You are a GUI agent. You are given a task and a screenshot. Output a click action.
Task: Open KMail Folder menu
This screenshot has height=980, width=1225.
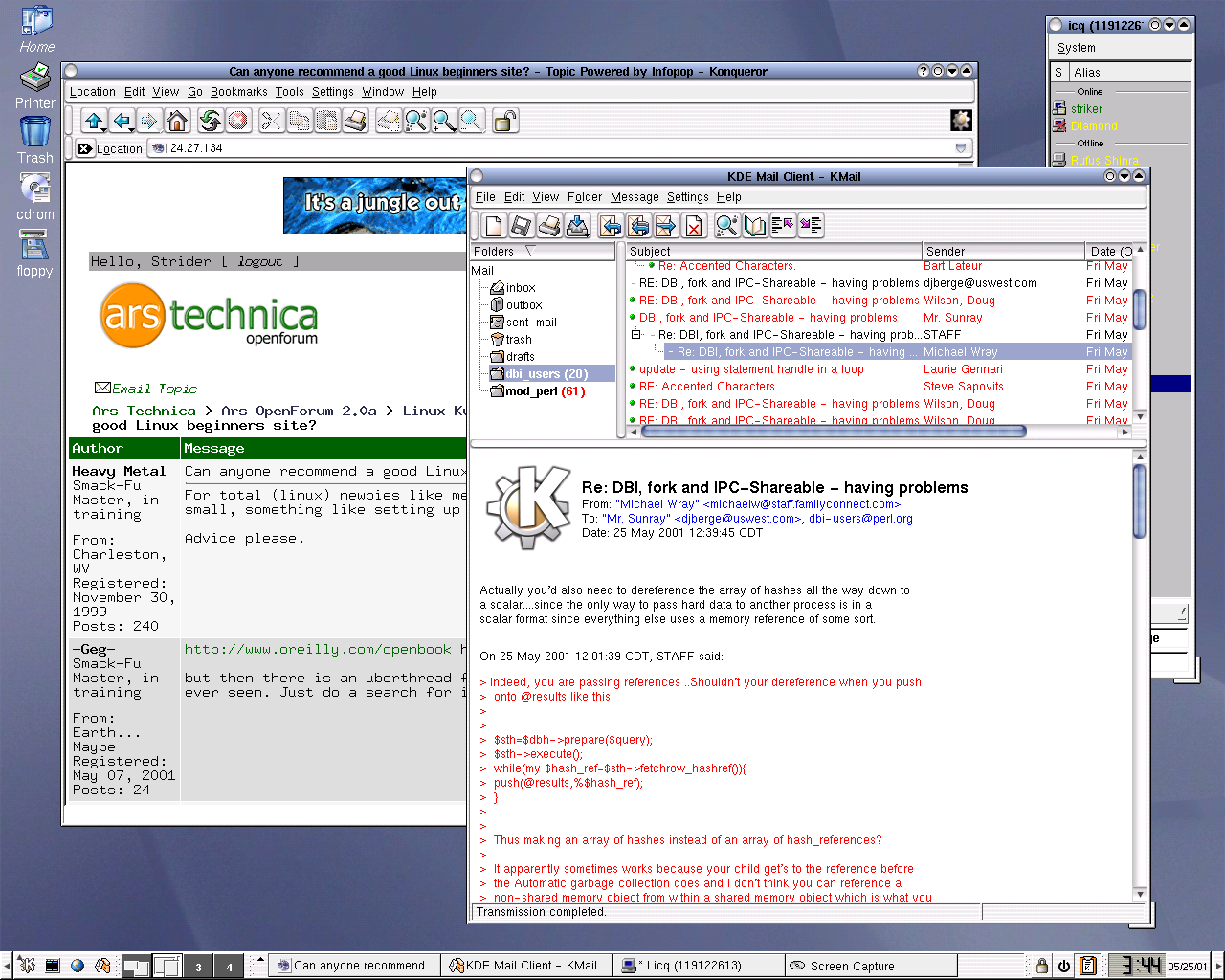[x=585, y=197]
